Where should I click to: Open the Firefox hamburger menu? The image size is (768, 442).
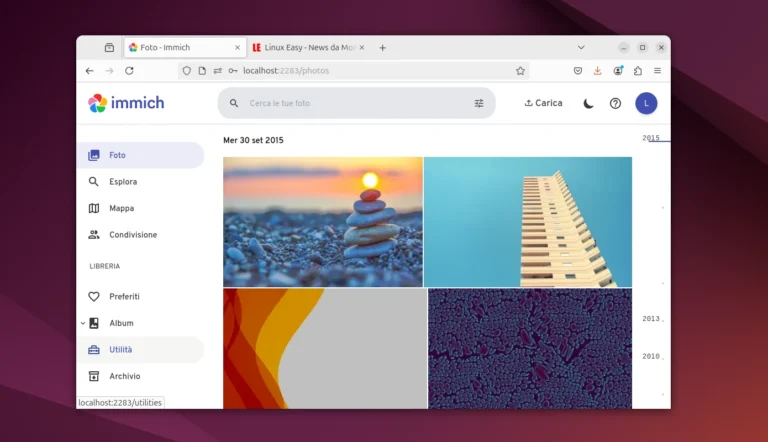coord(657,71)
